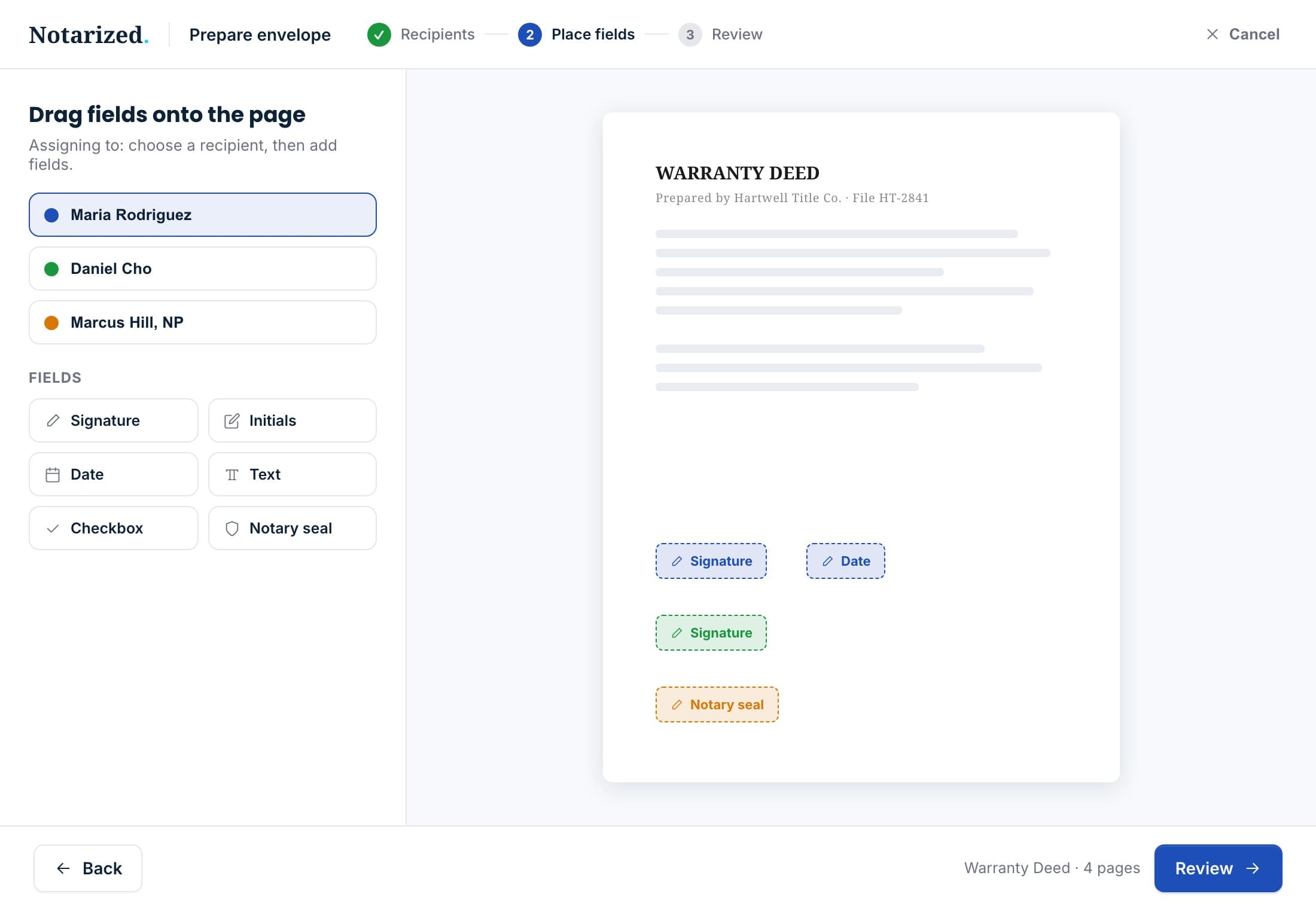Click the WARRANTY DEED document title
Viewport: 1316px width, 909px height.
[738, 173]
